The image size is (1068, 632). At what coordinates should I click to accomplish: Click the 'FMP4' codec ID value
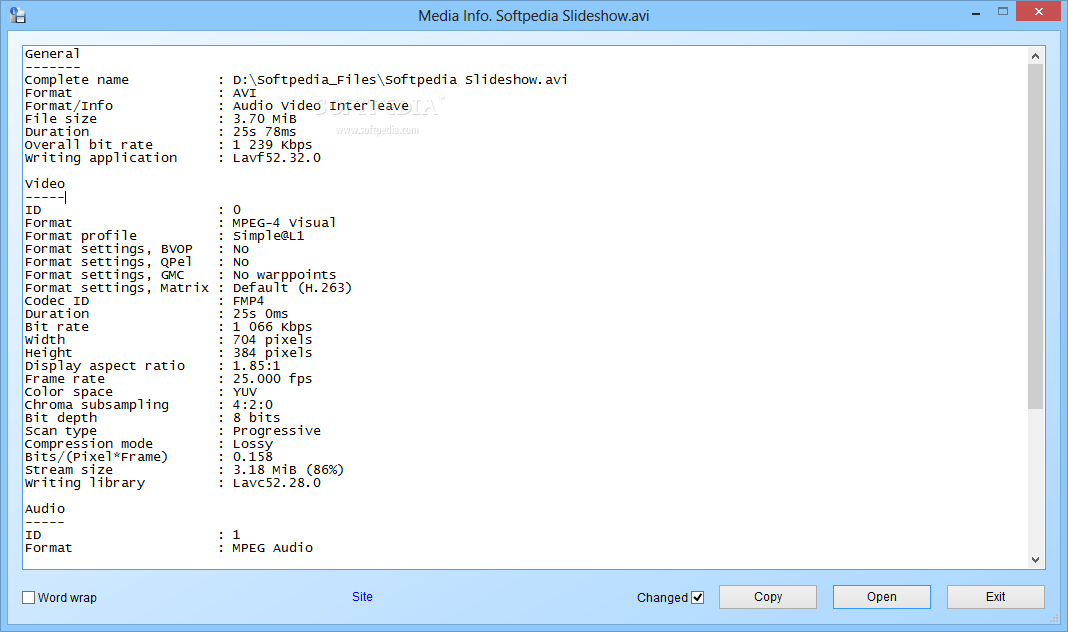click(249, 300)
